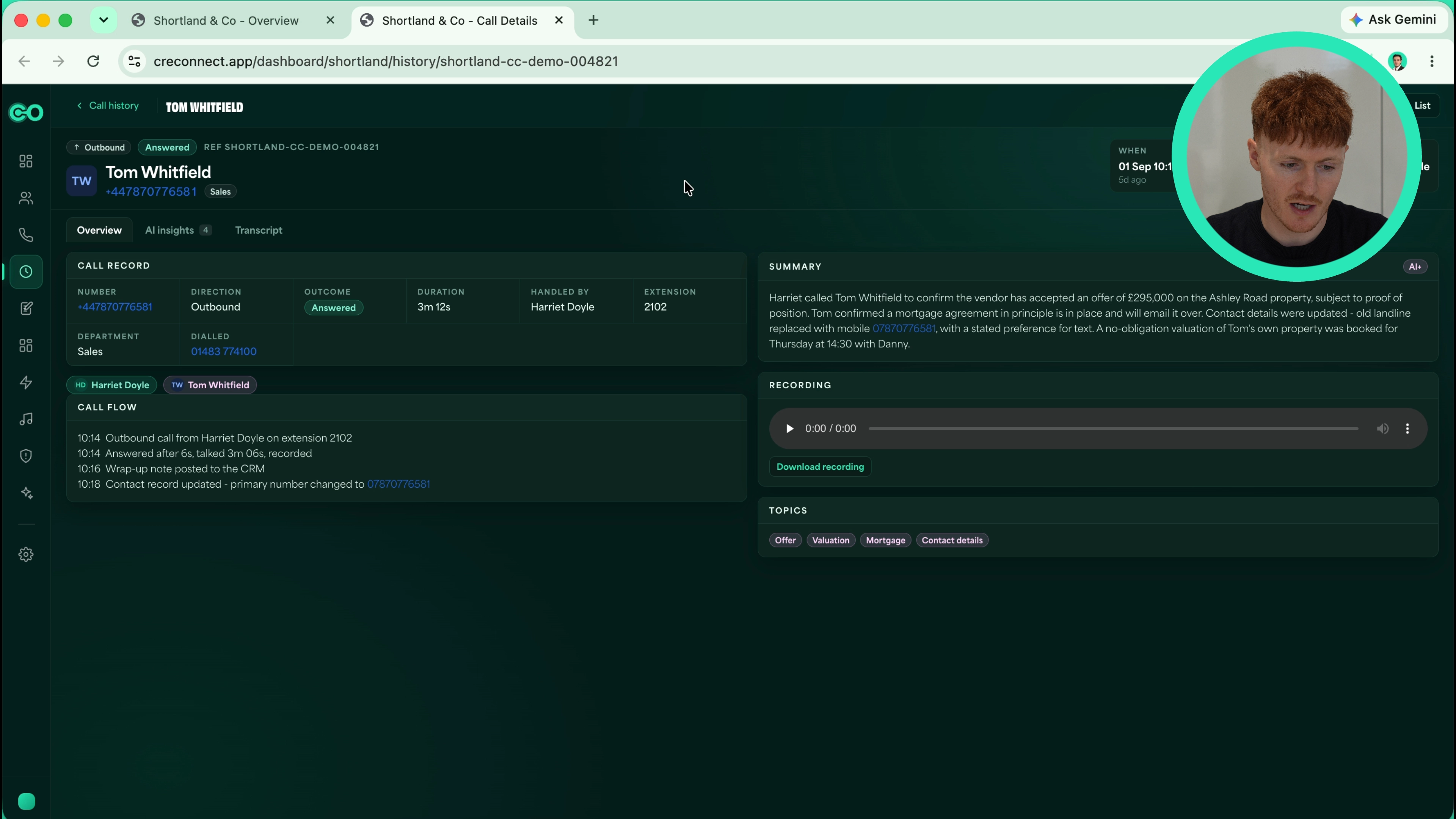The image size is (1456, 819).
Task: Select the Harriet Doyle participant chip
Action: [112, 385]
